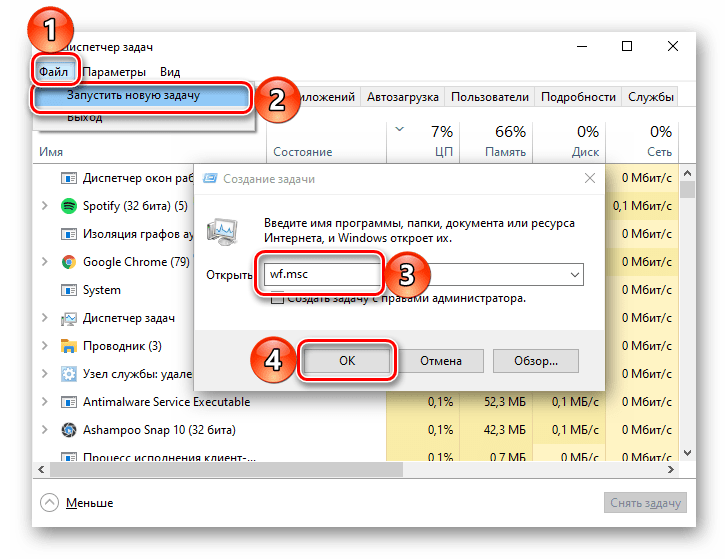Screen dimensions: 728x559
Task: Click the 52,3 МБ memory value
Action: (x=505, y=402)
